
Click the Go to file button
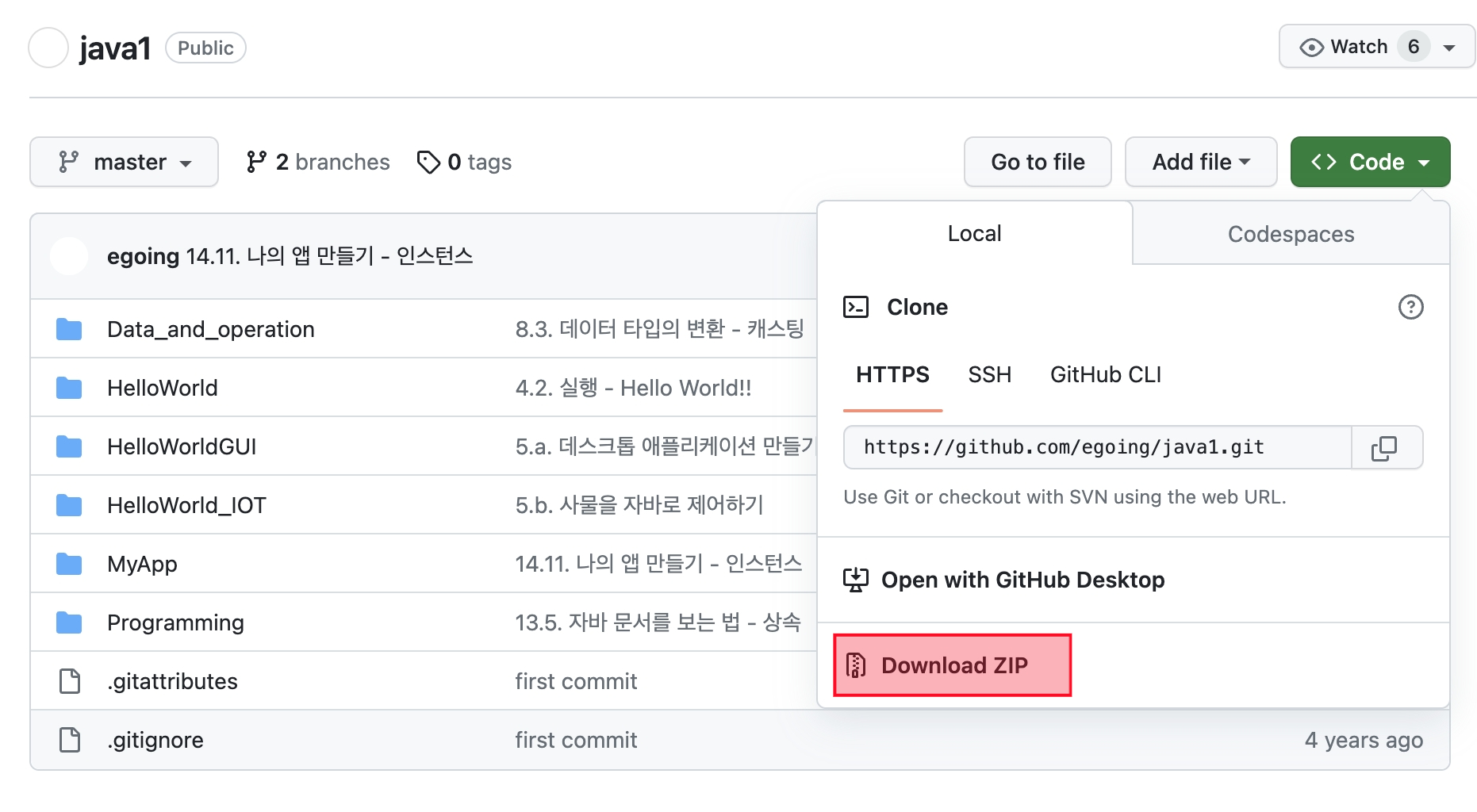[1038, 162]
